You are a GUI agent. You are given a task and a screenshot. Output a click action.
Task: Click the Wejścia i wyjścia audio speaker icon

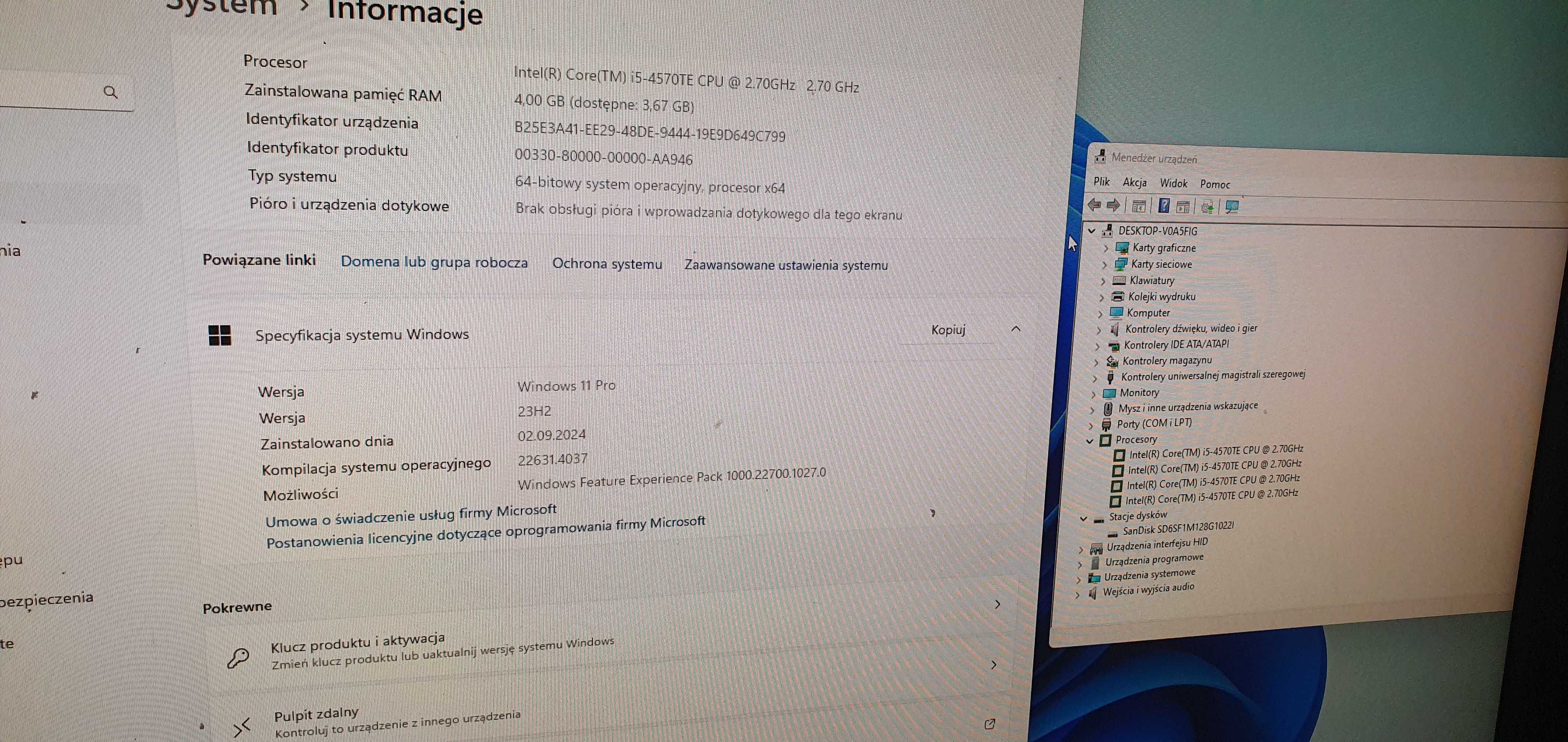(x=1093, y=592)
